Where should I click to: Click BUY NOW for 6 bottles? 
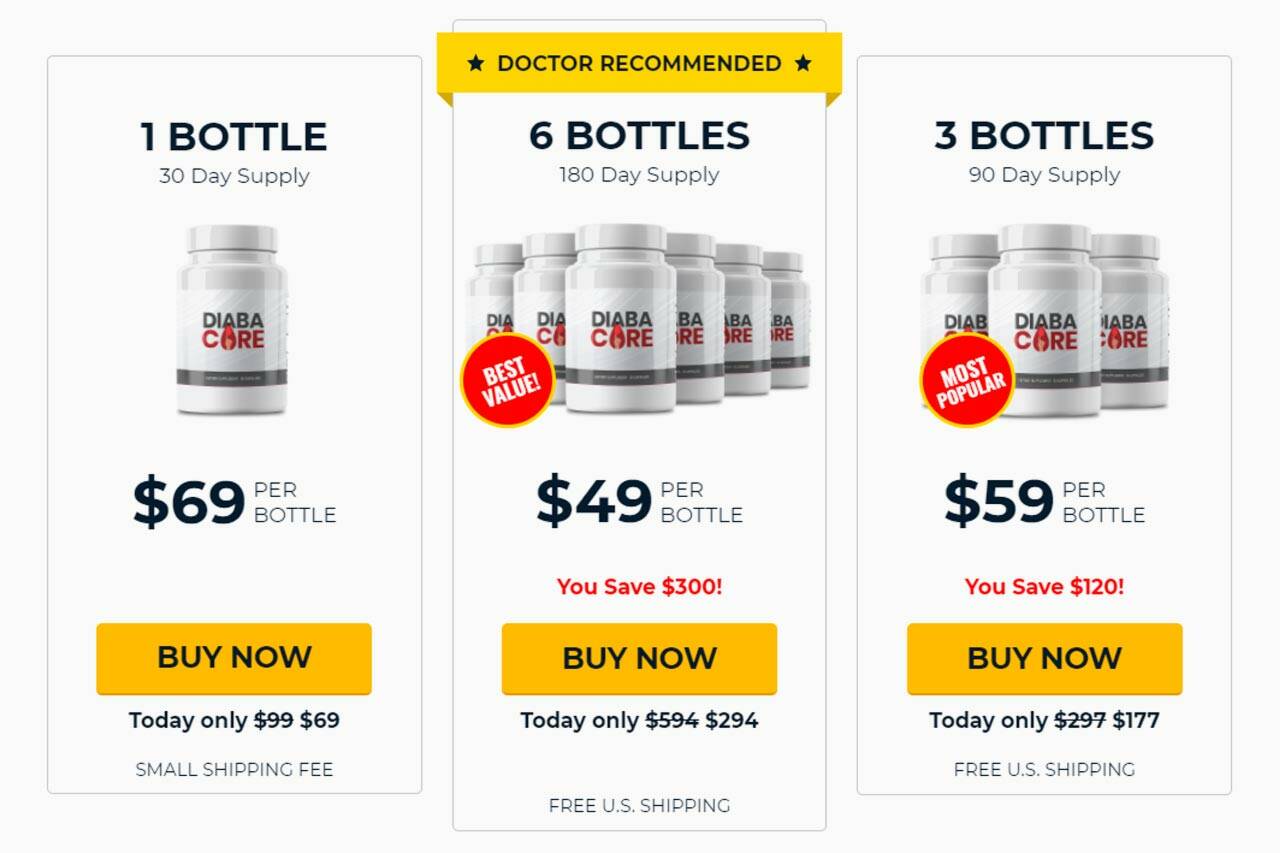click(639, 658)
